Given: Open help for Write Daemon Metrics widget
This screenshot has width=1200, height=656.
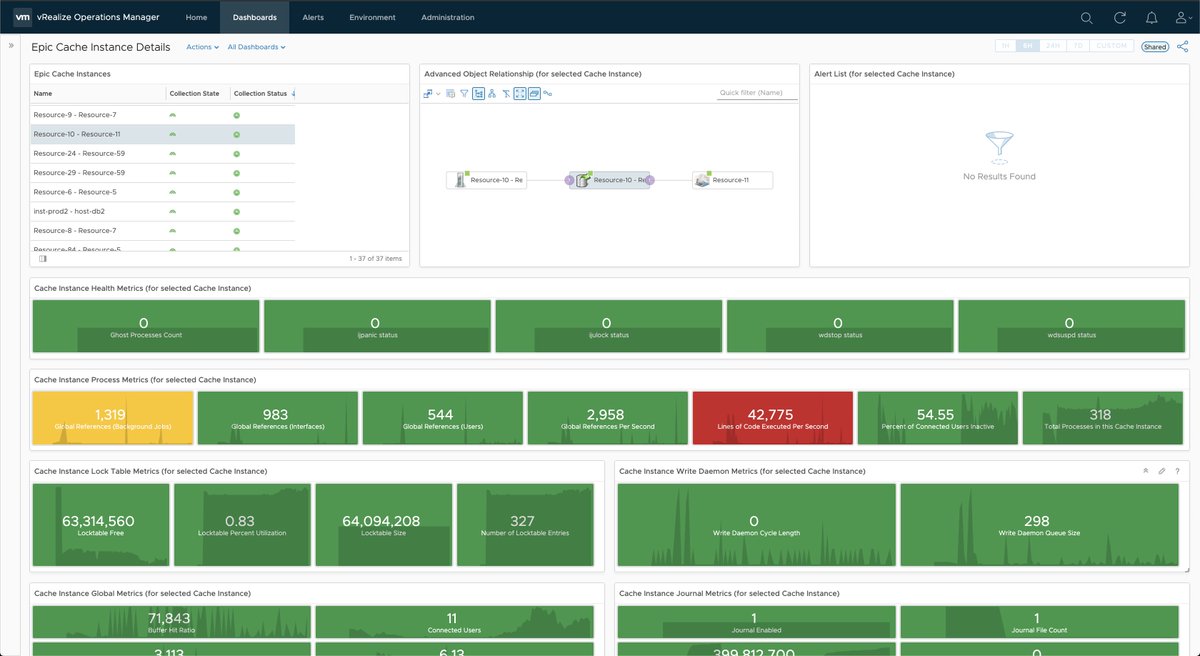Looking at the screenshot, I should [1177, 470].
